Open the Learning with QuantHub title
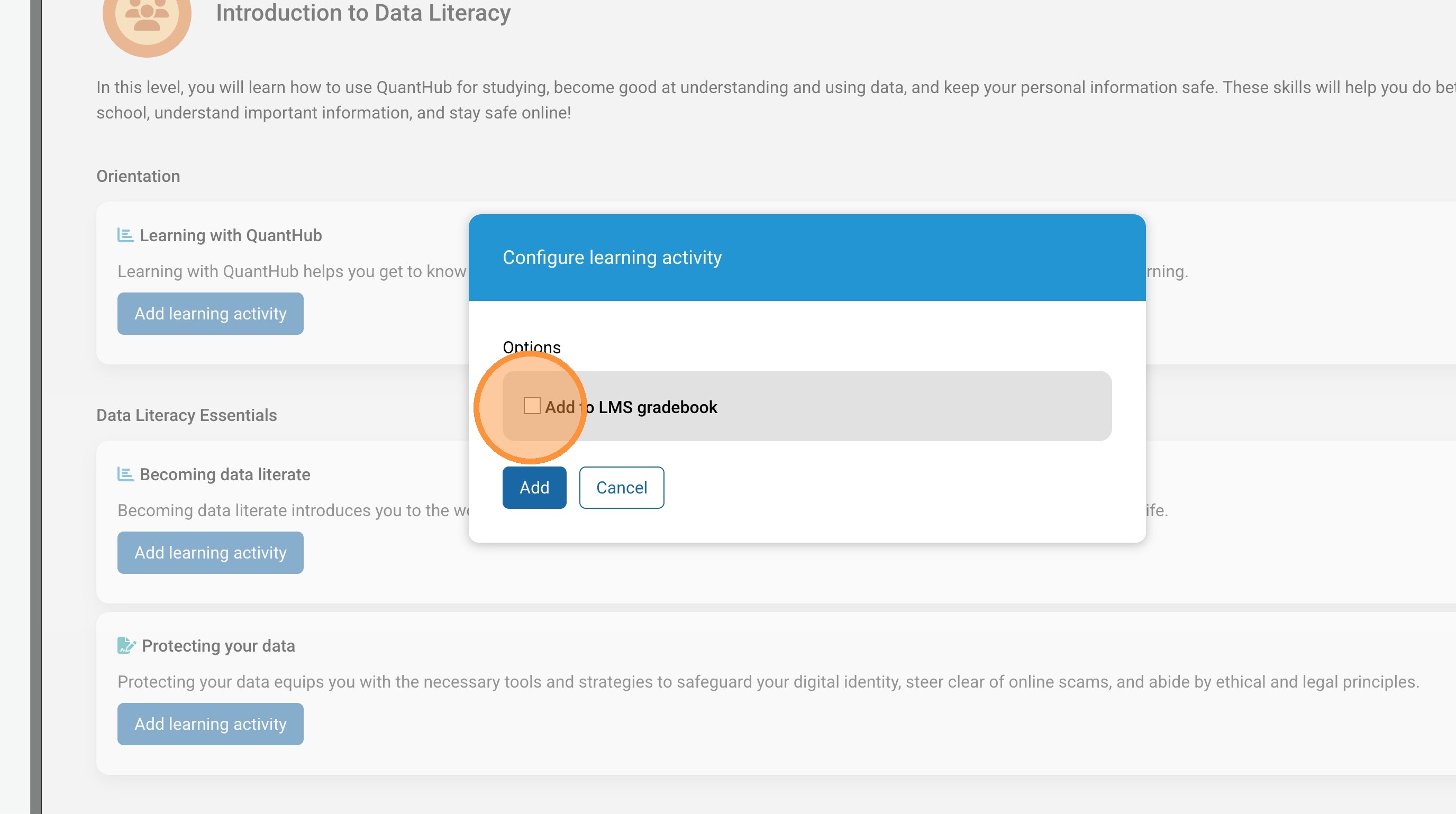The height and width of the screenshot is (814, 1456). coord(231,235)
